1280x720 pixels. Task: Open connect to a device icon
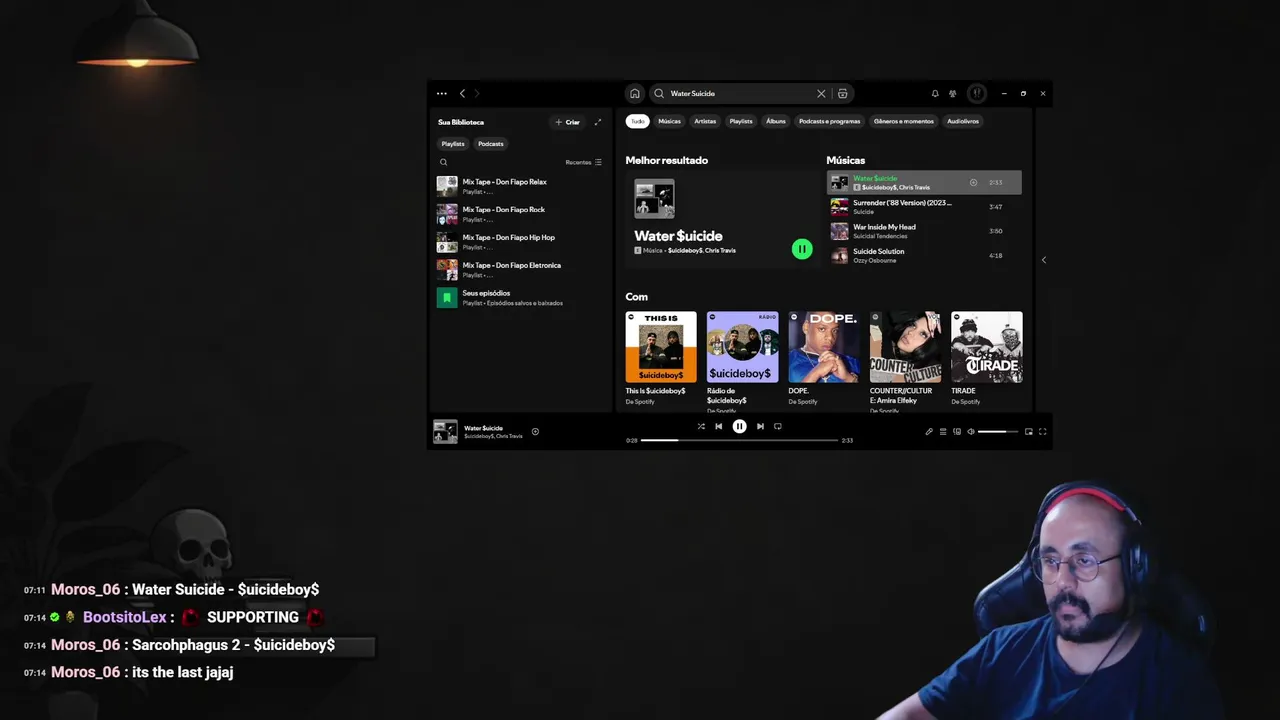point(957,432)
